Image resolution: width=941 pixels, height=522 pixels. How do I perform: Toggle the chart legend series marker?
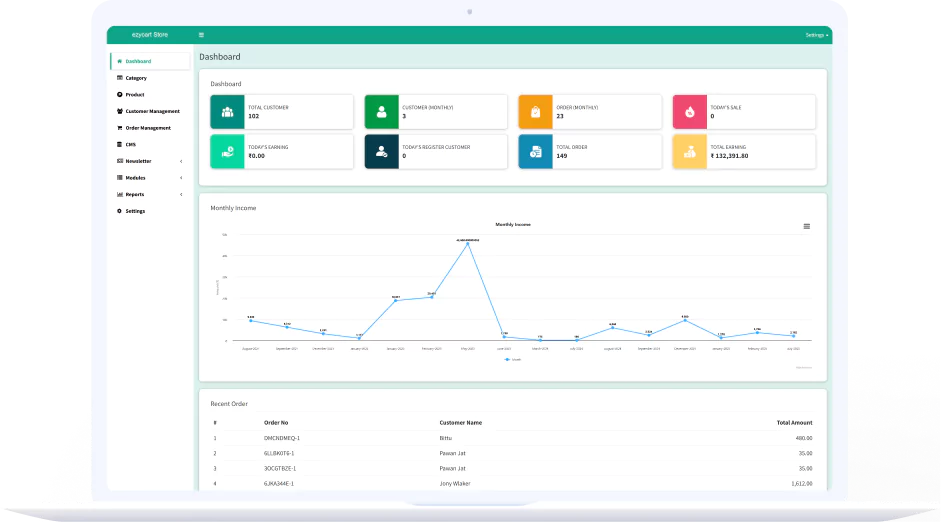coord(507,359)
